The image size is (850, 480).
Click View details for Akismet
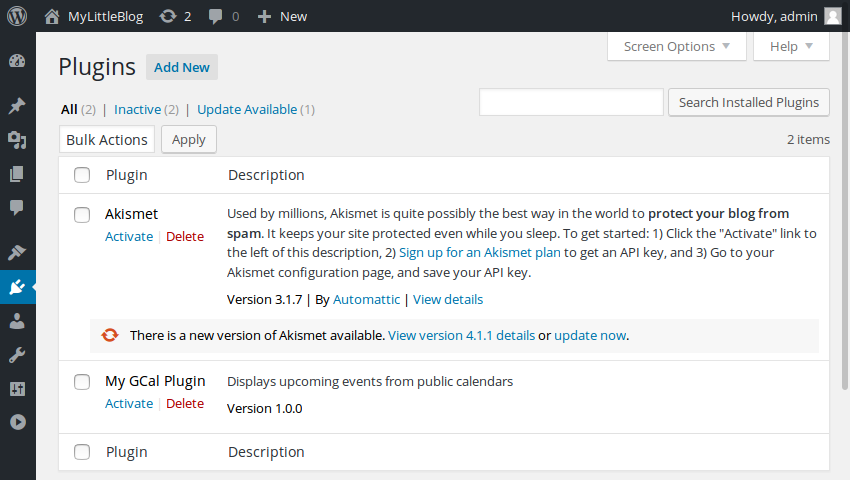coord(448,299)
